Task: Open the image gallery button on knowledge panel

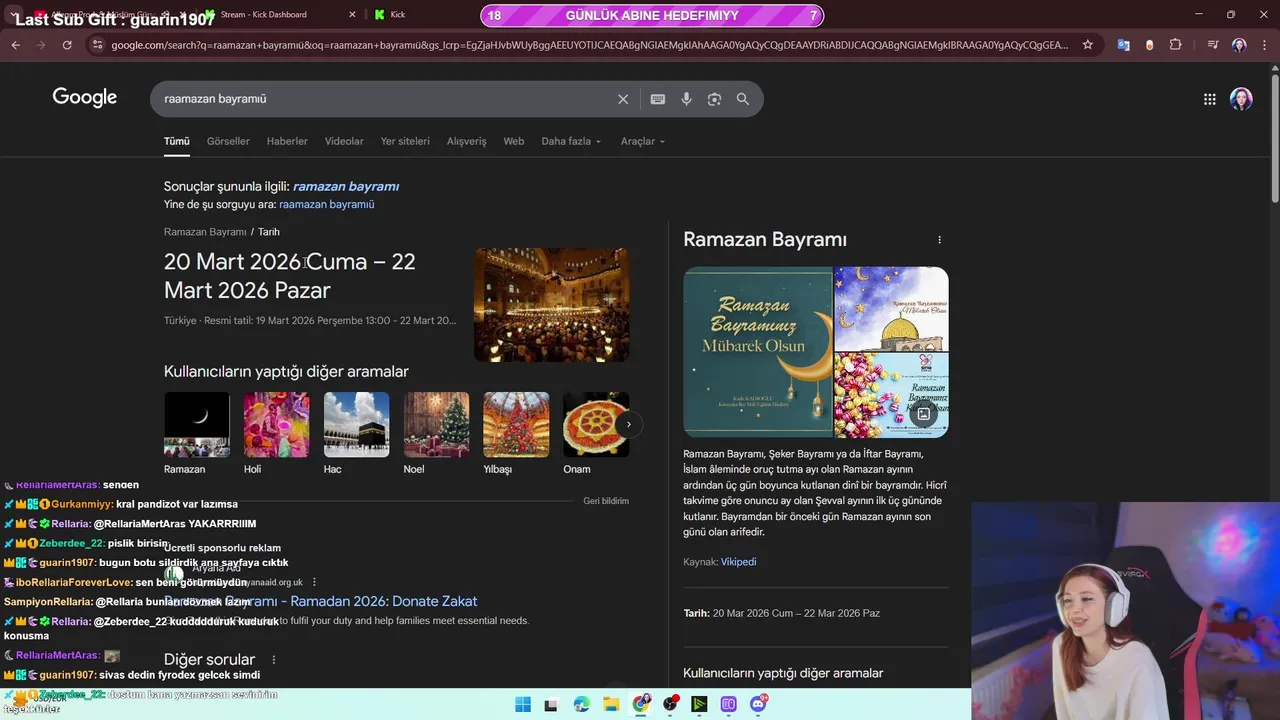Action: pyautogui.click(x=923, y=414)
